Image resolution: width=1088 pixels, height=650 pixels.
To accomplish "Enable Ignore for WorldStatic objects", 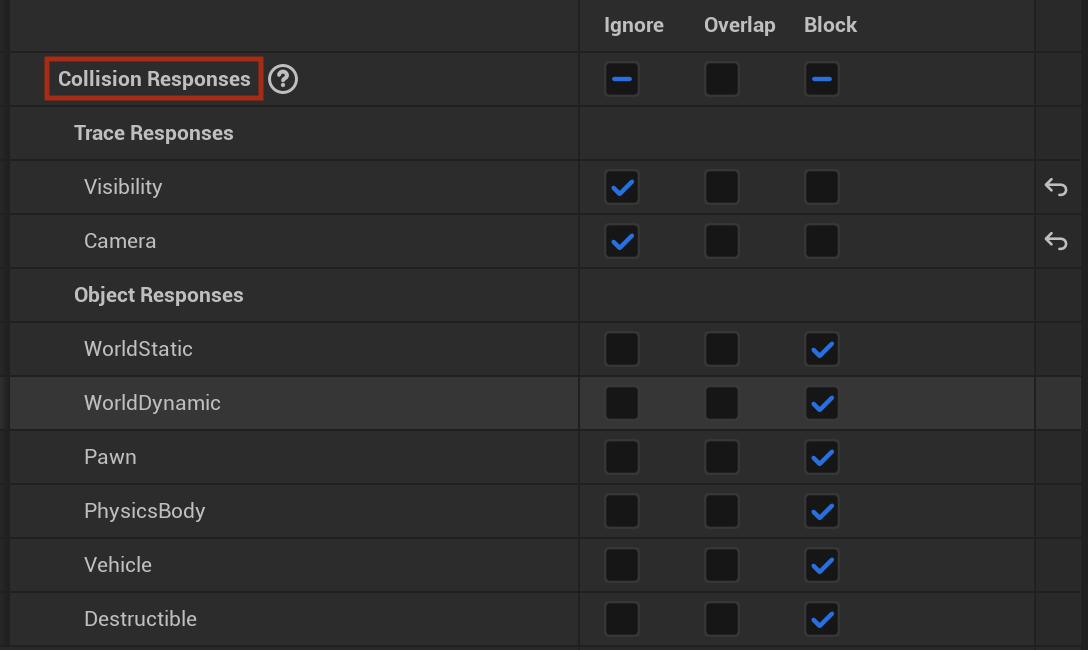I will (622, 349).
